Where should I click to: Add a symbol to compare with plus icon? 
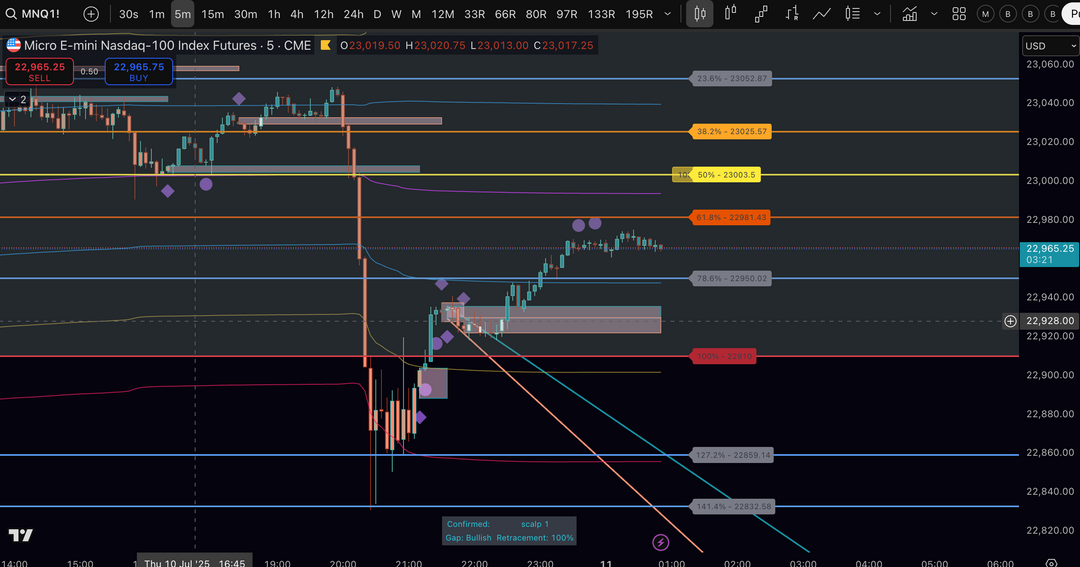tap(91, 14)
